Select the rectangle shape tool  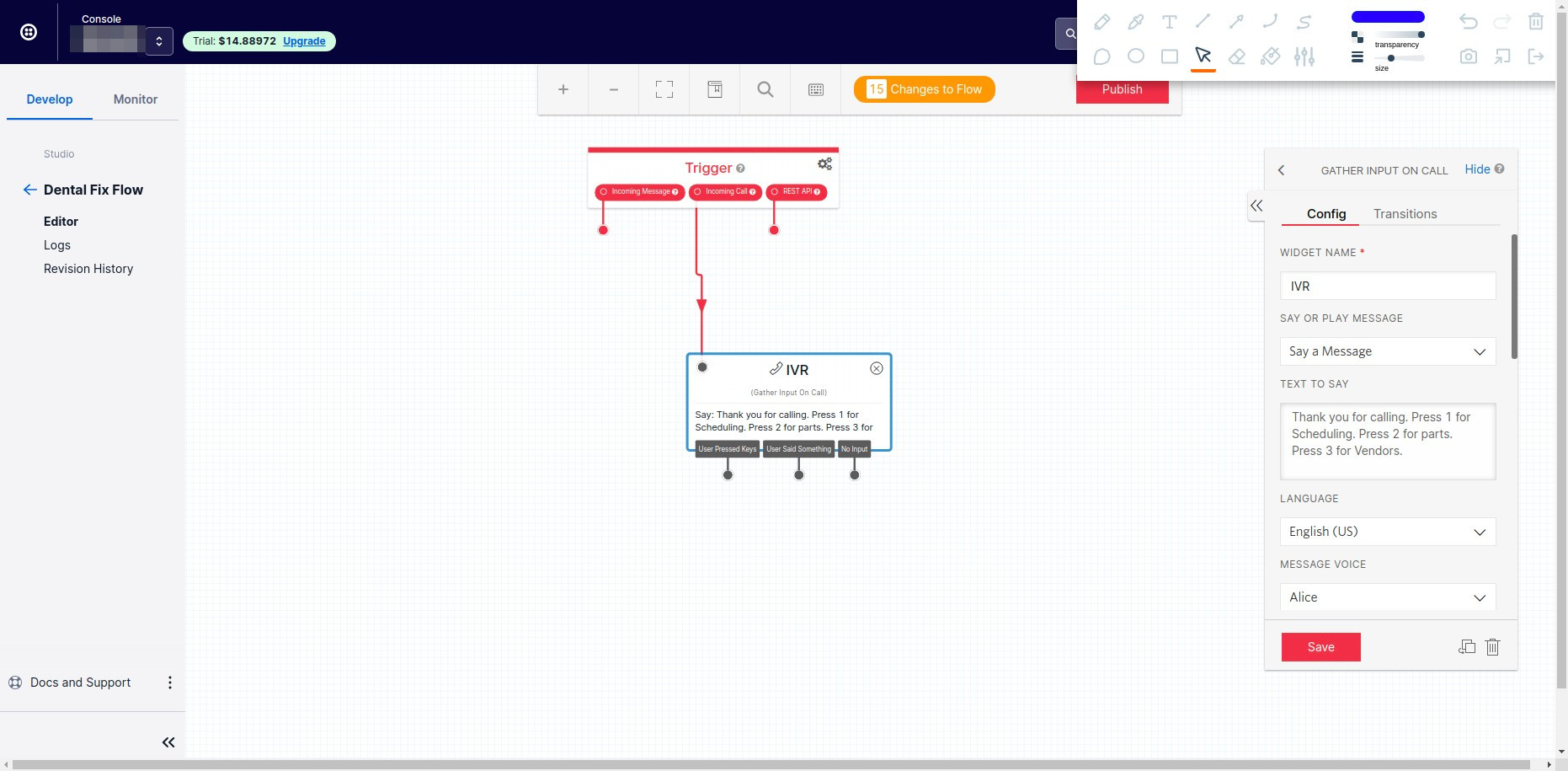click(1169, 56)
